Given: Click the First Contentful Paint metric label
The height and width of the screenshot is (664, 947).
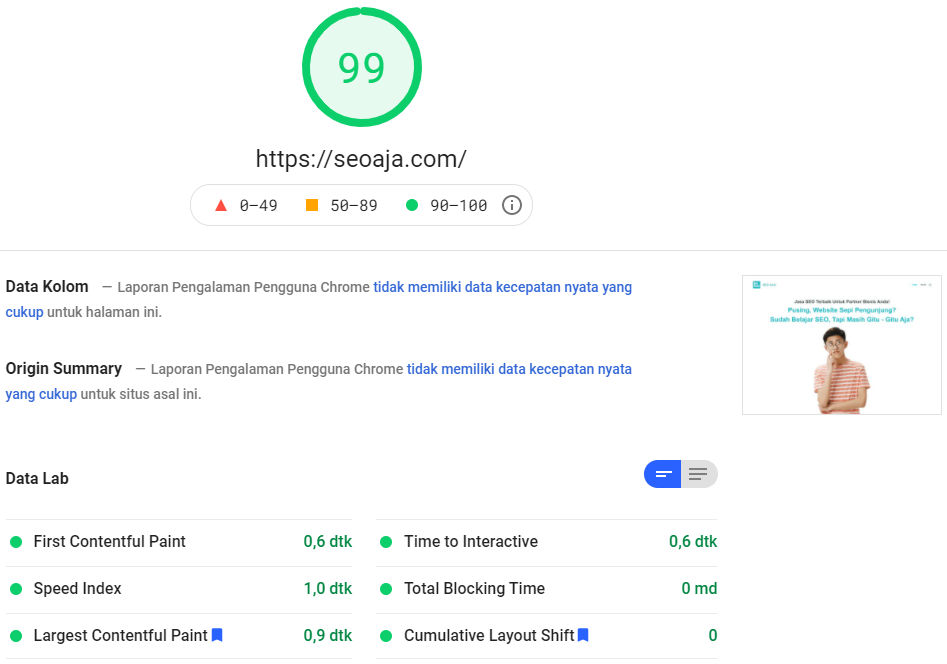Looking at the screenshot, I should pos(109,541).
